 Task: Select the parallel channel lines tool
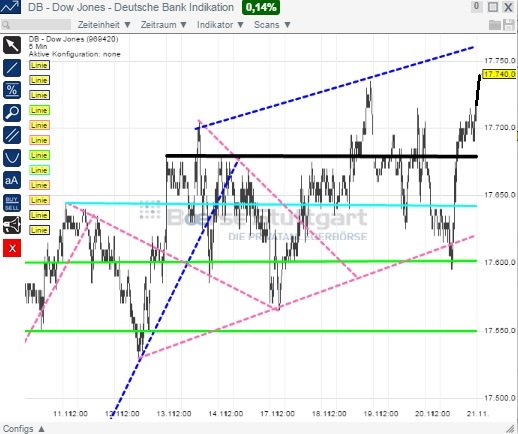(x=12, y=135)
